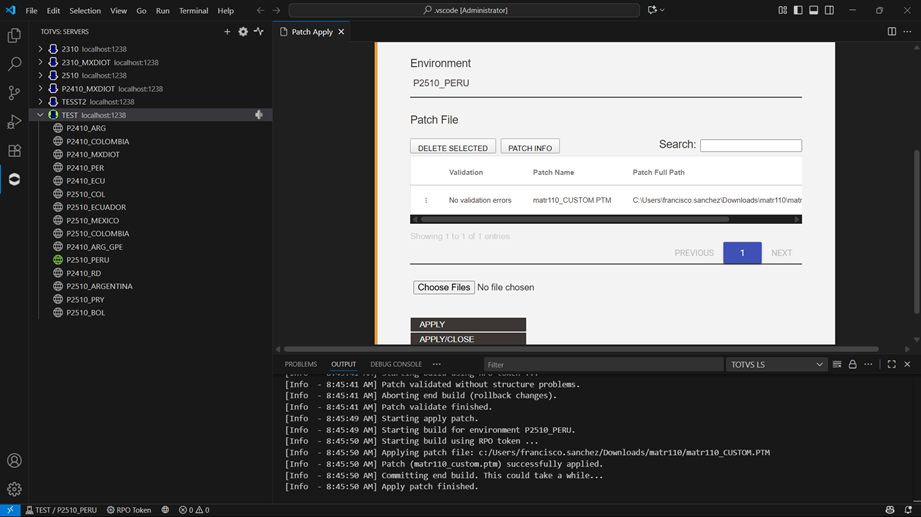Select the P2510_PERU environment in tree
The width and height of the screenshot is (921, 517).
(88, 260)
